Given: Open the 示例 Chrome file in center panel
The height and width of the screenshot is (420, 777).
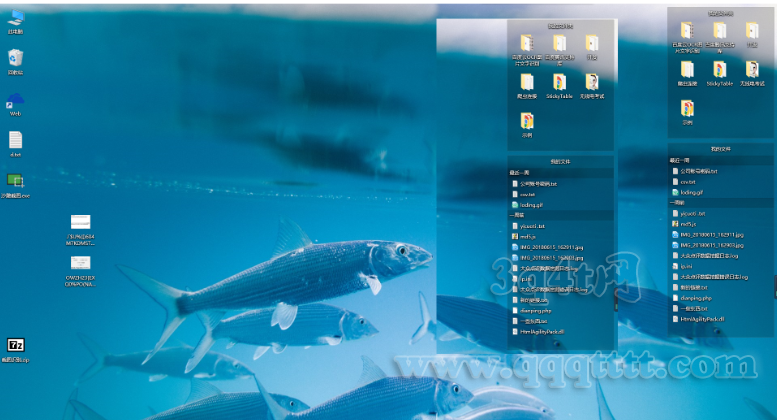Looking at the screenshot, I should (527, 125).
